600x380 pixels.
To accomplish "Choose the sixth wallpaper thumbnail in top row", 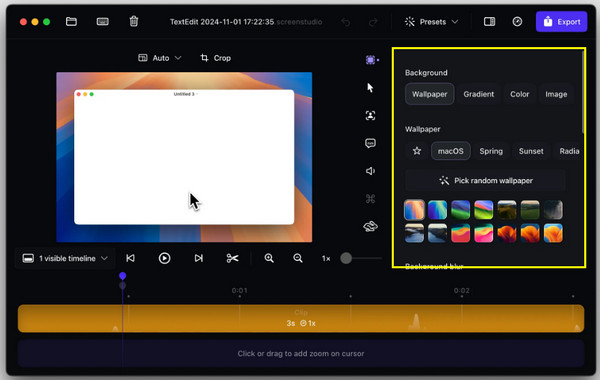I will click(x=530, y=210).
